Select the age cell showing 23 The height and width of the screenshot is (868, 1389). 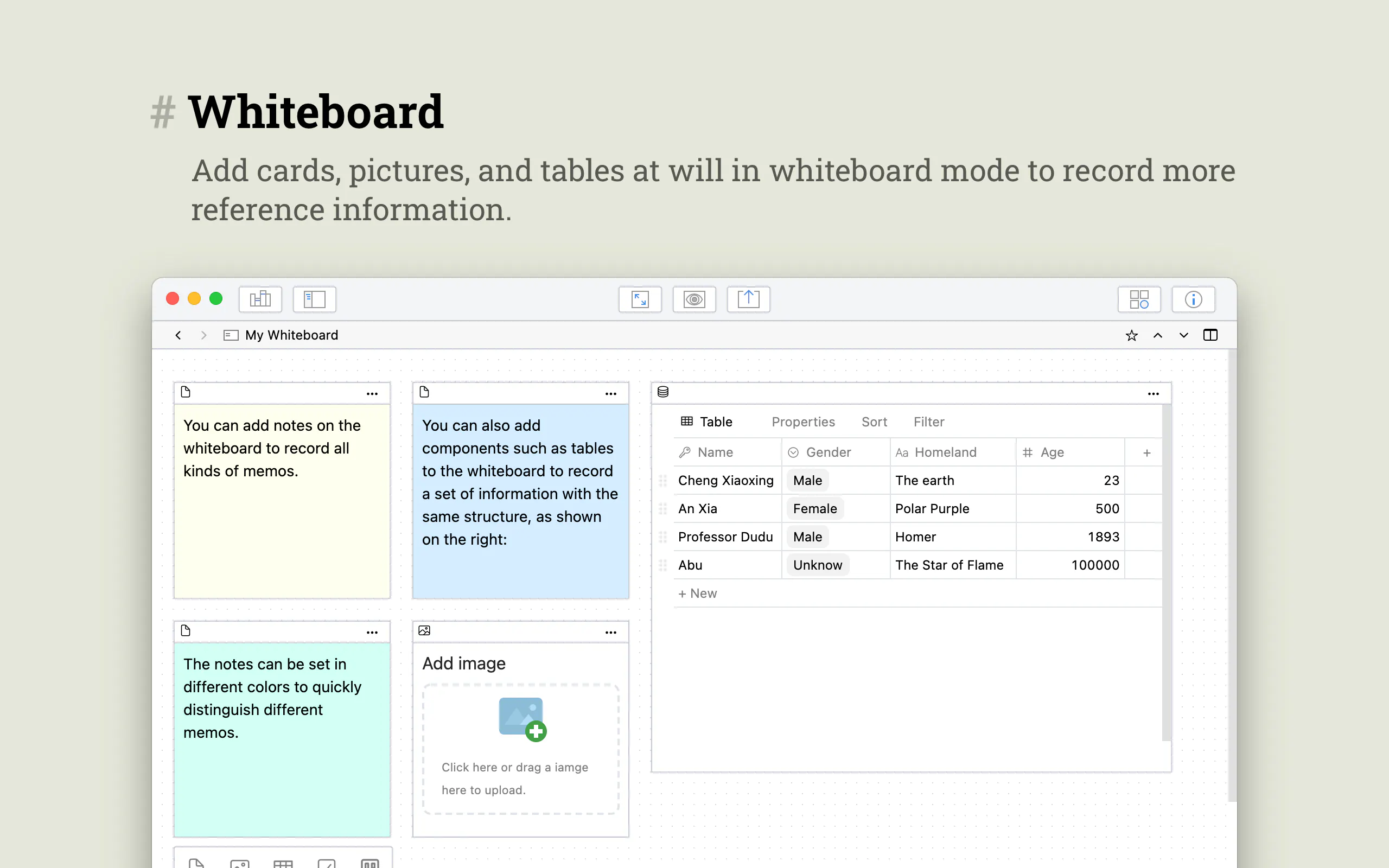[x=1070, y=481]
